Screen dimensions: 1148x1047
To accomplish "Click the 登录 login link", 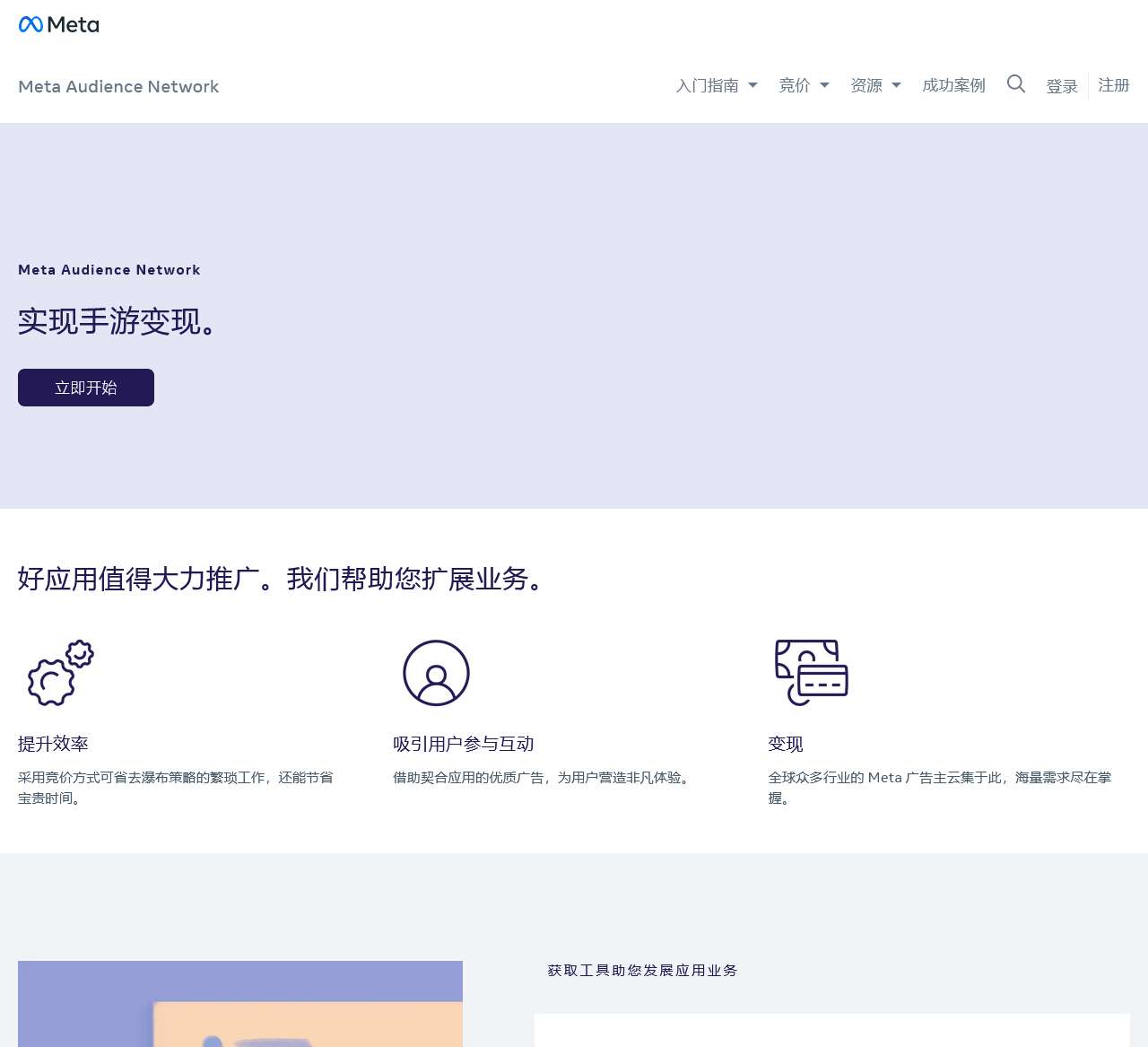I will click(x=1062, y=86).
